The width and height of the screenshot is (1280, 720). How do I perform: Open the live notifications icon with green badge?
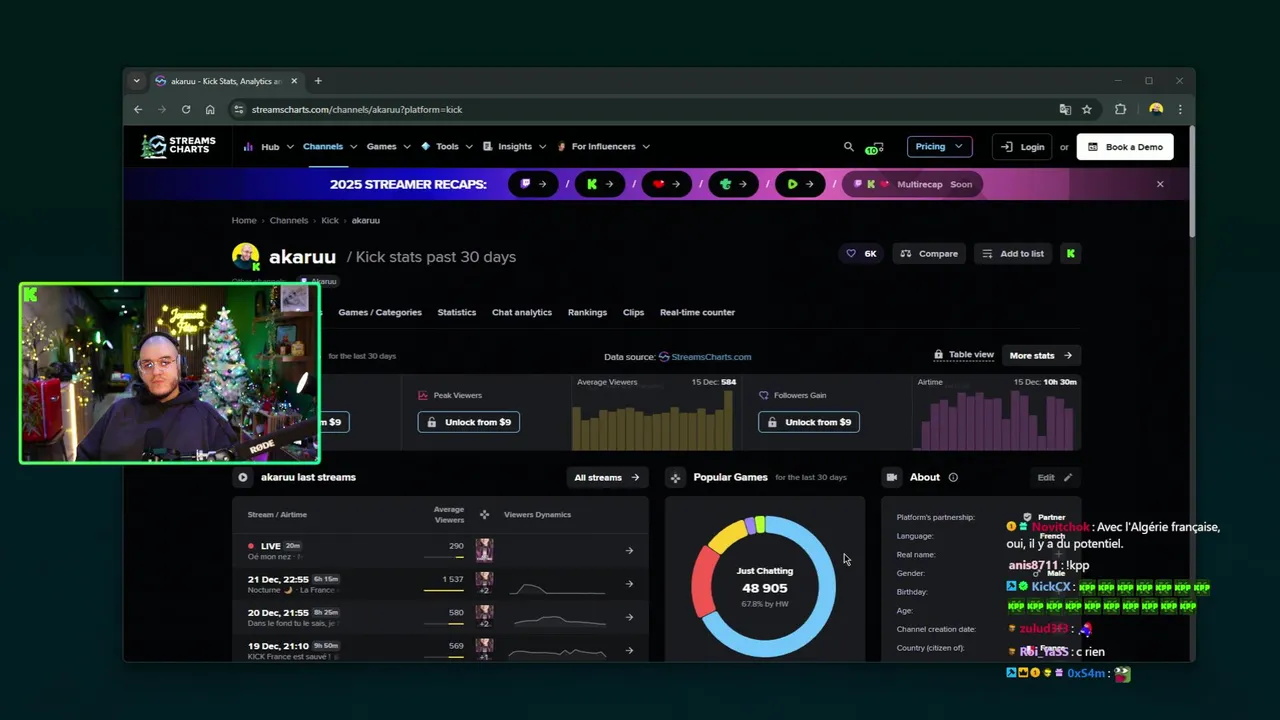(x=876, y=147)
